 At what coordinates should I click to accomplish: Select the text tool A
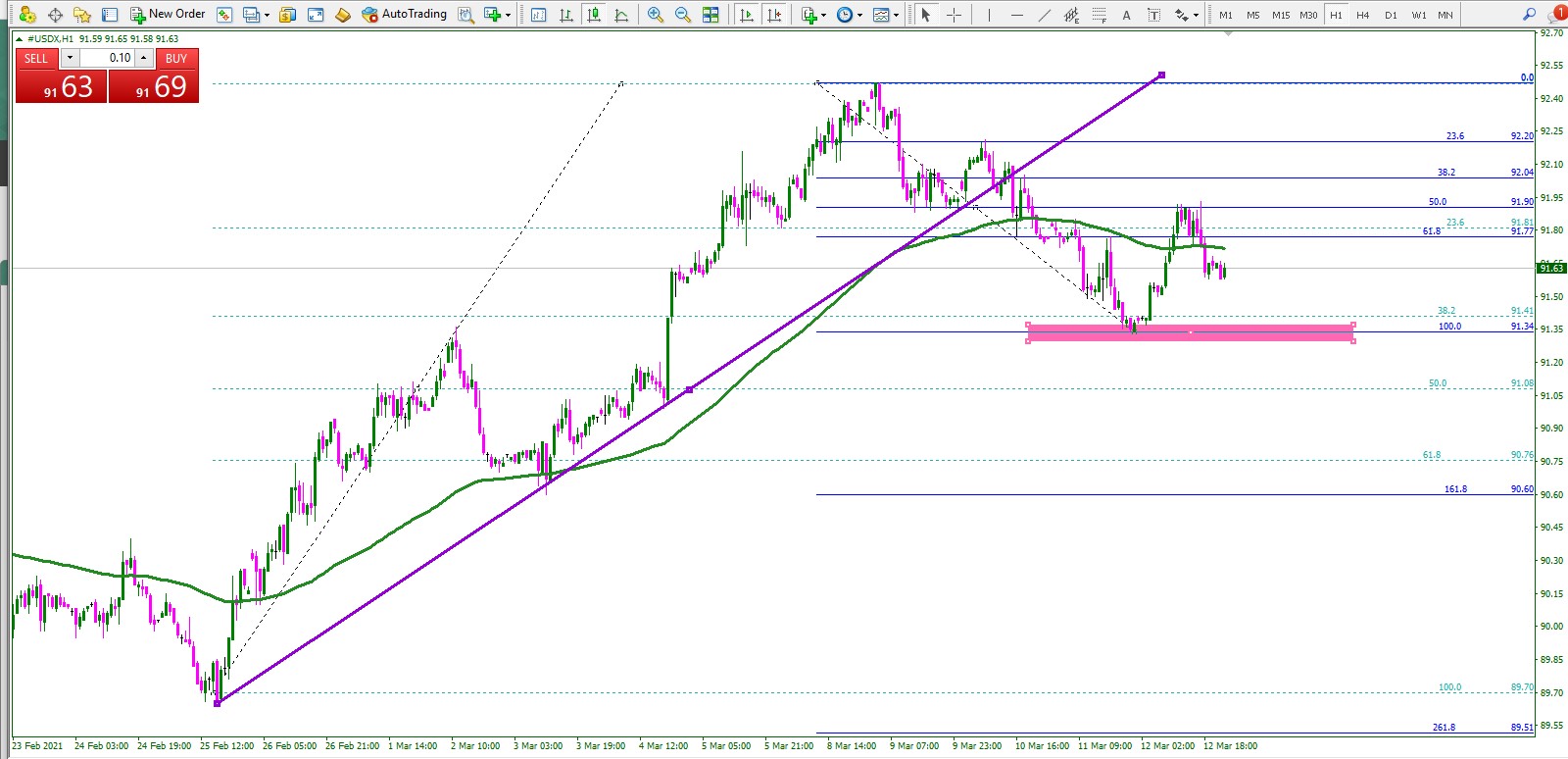[1126, 15]
